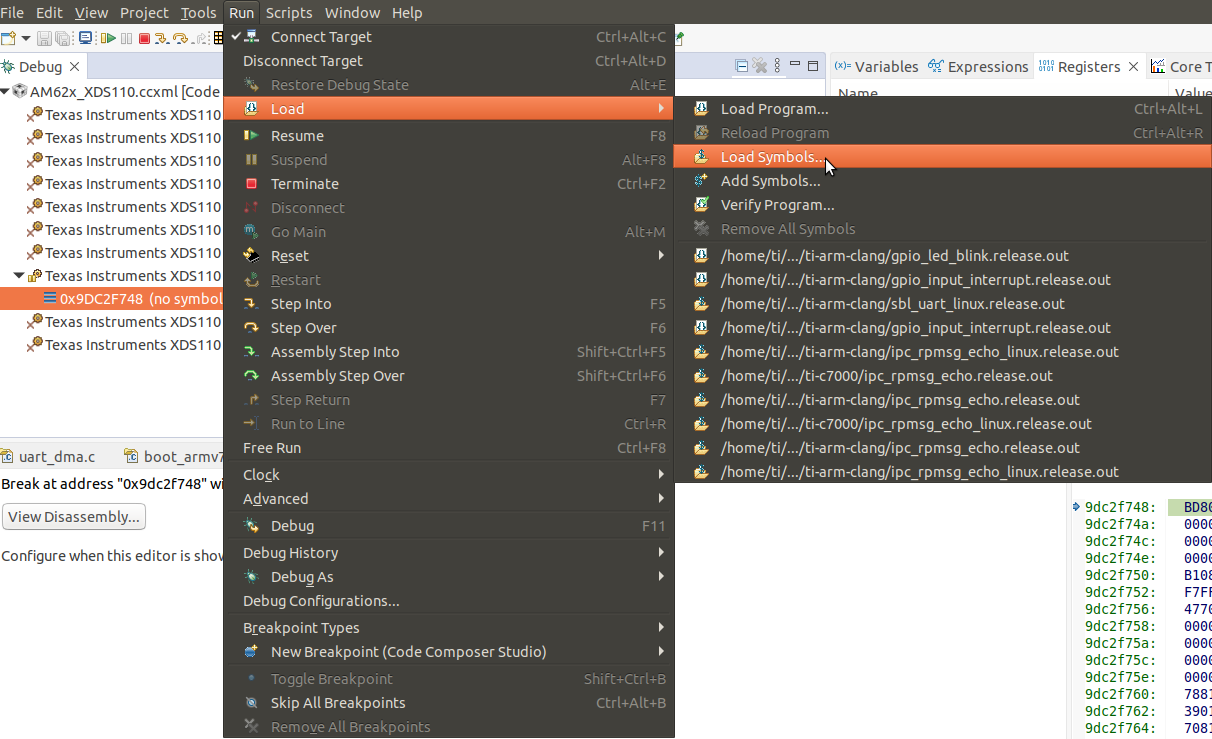This screenshot has height=739, width=1212.
Task: Select Add Symbols menu entry
Action: click(770, 181)
